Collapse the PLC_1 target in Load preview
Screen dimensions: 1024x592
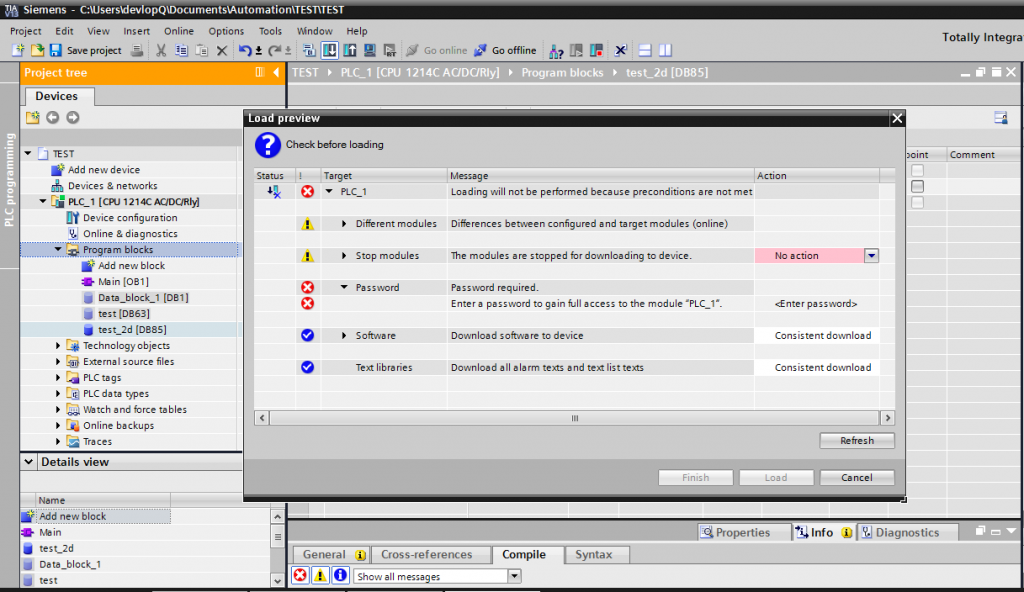329,191
